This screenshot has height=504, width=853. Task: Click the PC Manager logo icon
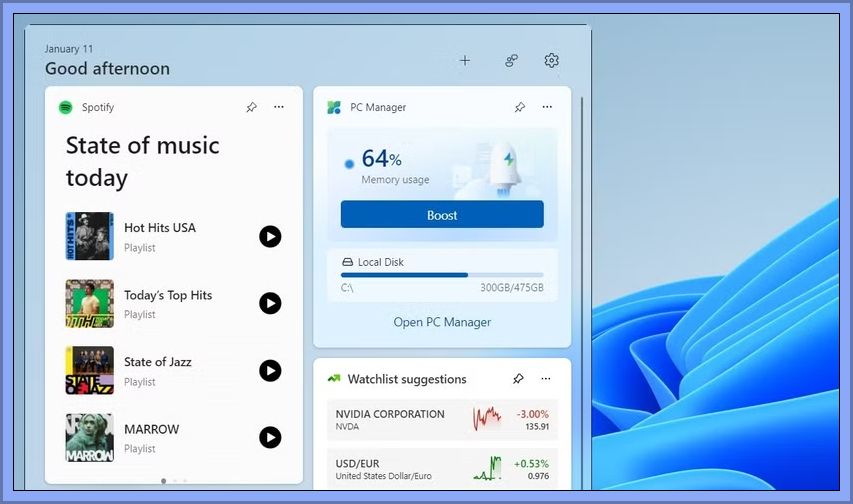pyautogui.click(x=334, y=107)
